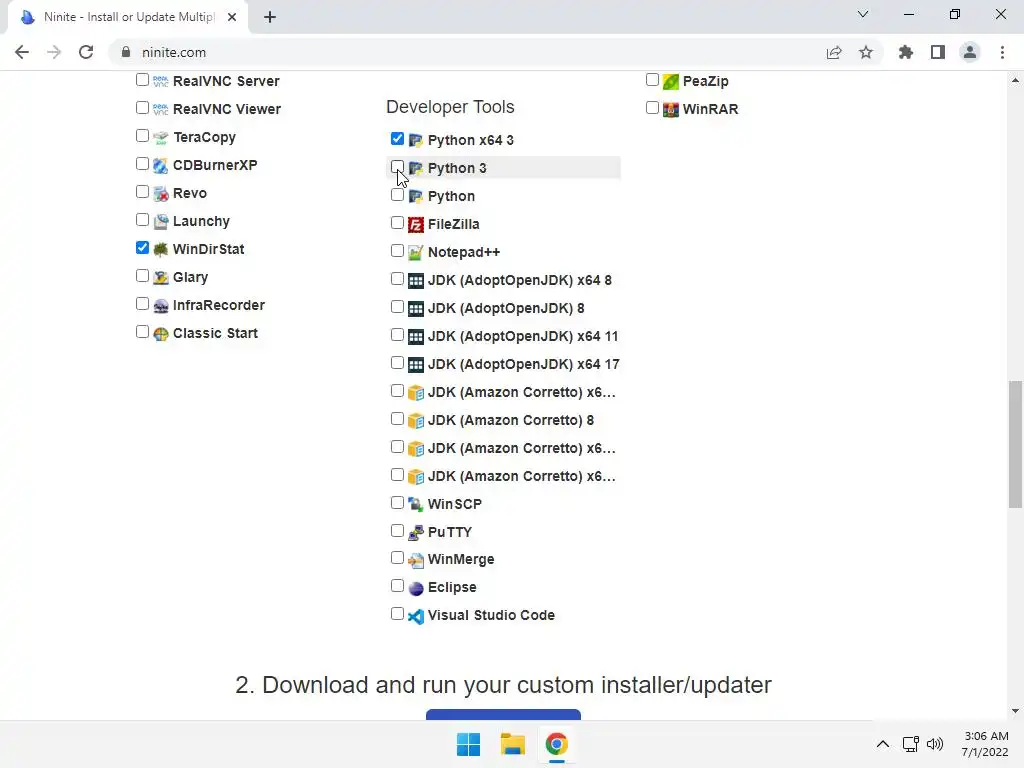Click the WinSCP app icon
Viewport: 1024px width, 768px height.
click(416, 504)
